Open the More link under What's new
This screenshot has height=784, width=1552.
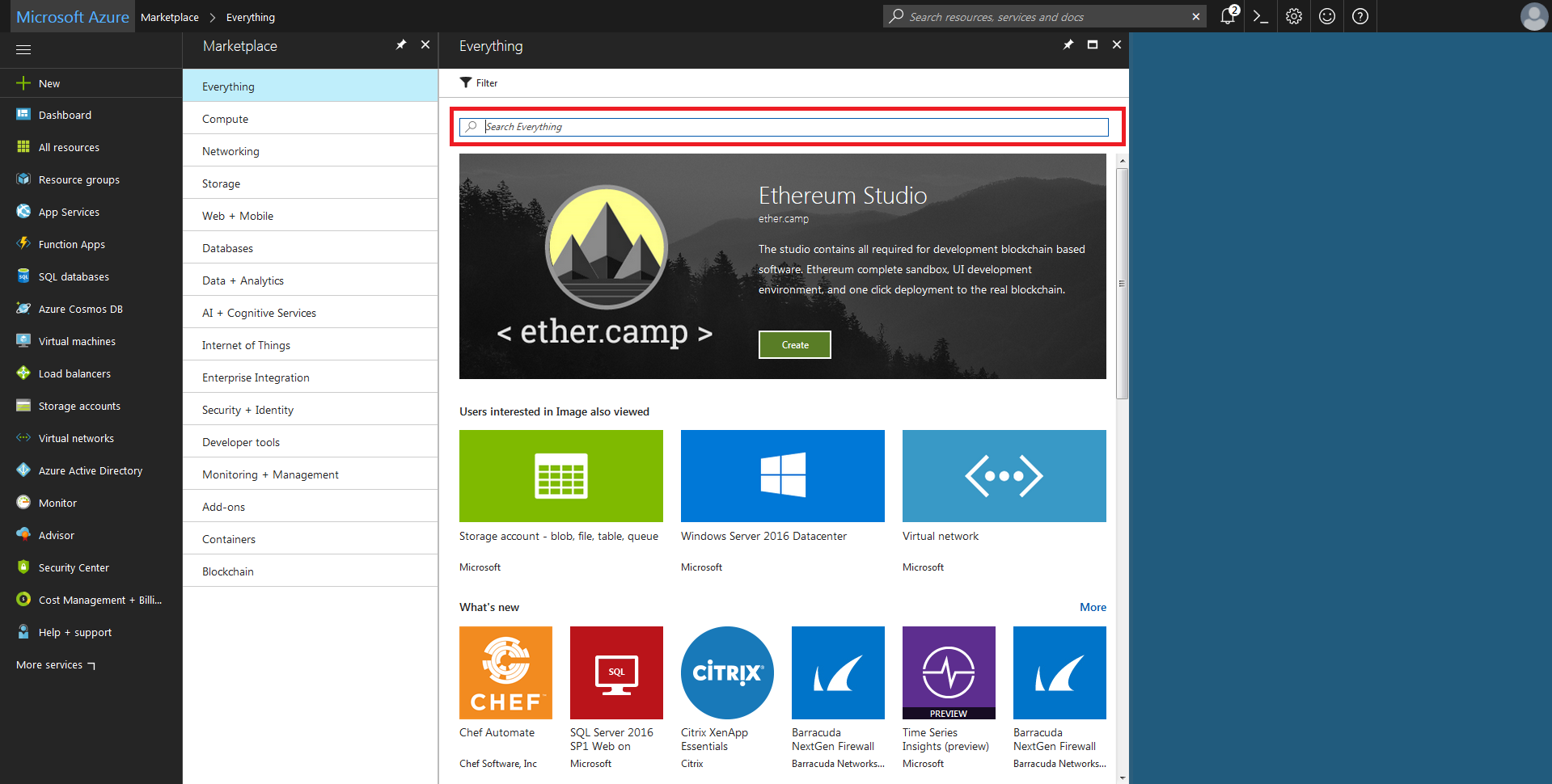click(x=1093, y=607)
